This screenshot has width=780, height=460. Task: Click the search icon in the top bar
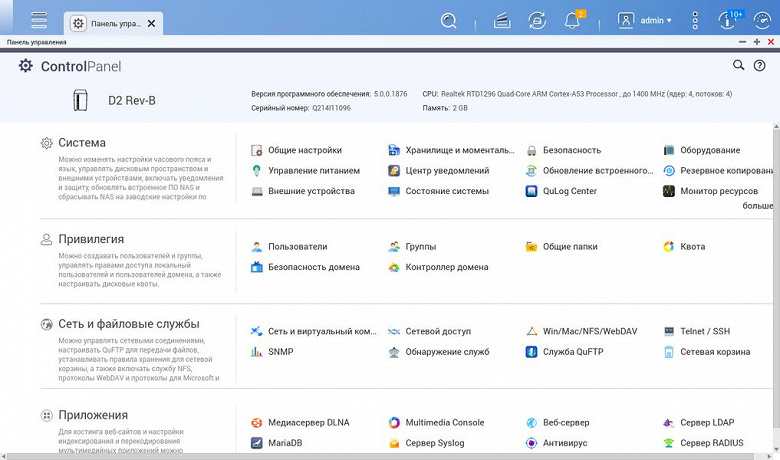(449, 20)
